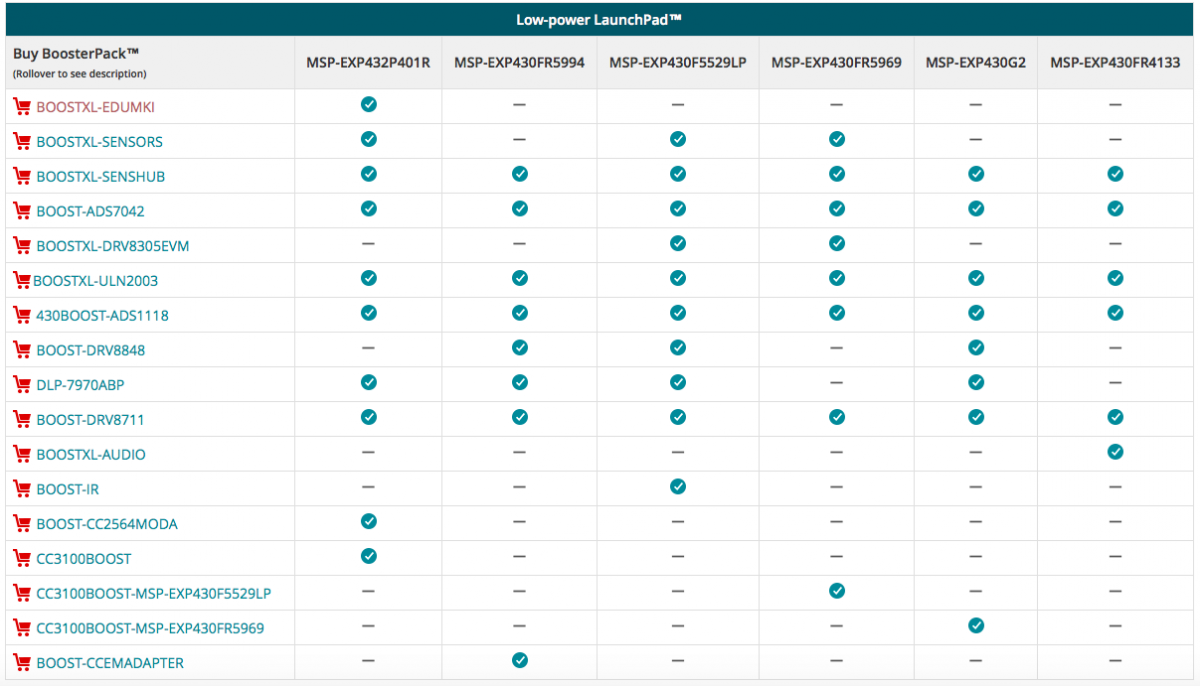
Task: Click the checkmark for BOOST-CCEMADAPTER under MSP-EXP430FR5994
Action: [x=519, y=660]
